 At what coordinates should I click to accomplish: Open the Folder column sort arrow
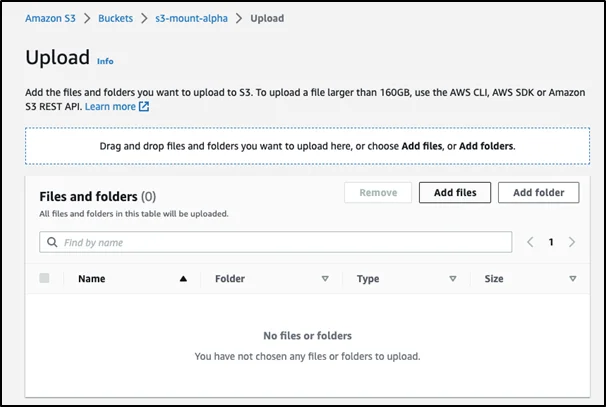tap(324, 279)
